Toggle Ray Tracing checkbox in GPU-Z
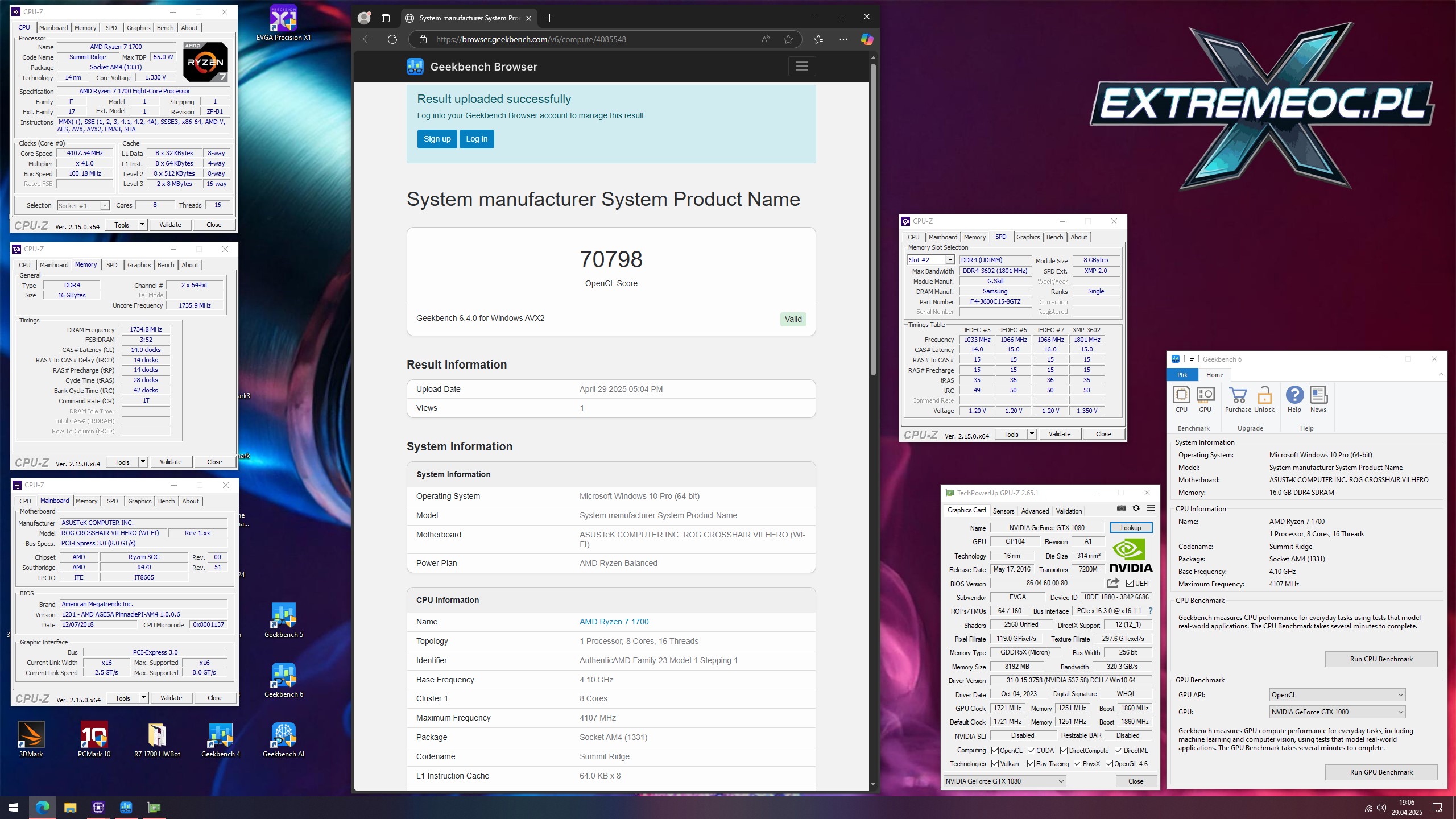The height and width of the screenshot is (819, 1456). (1031, 764)
